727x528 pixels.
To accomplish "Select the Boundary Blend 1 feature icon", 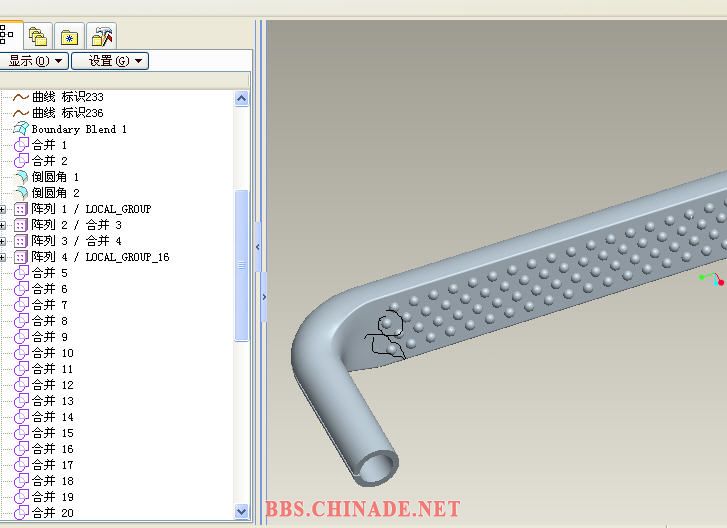I will (21, 129).
